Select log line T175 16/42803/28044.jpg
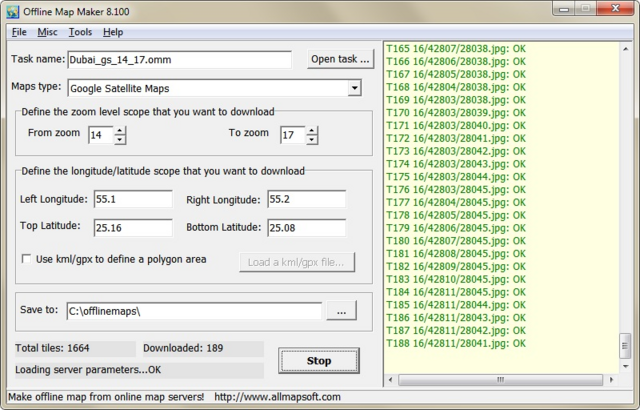Image resolution: width=640 pixels, height=410 pixels. click(456, 177)
